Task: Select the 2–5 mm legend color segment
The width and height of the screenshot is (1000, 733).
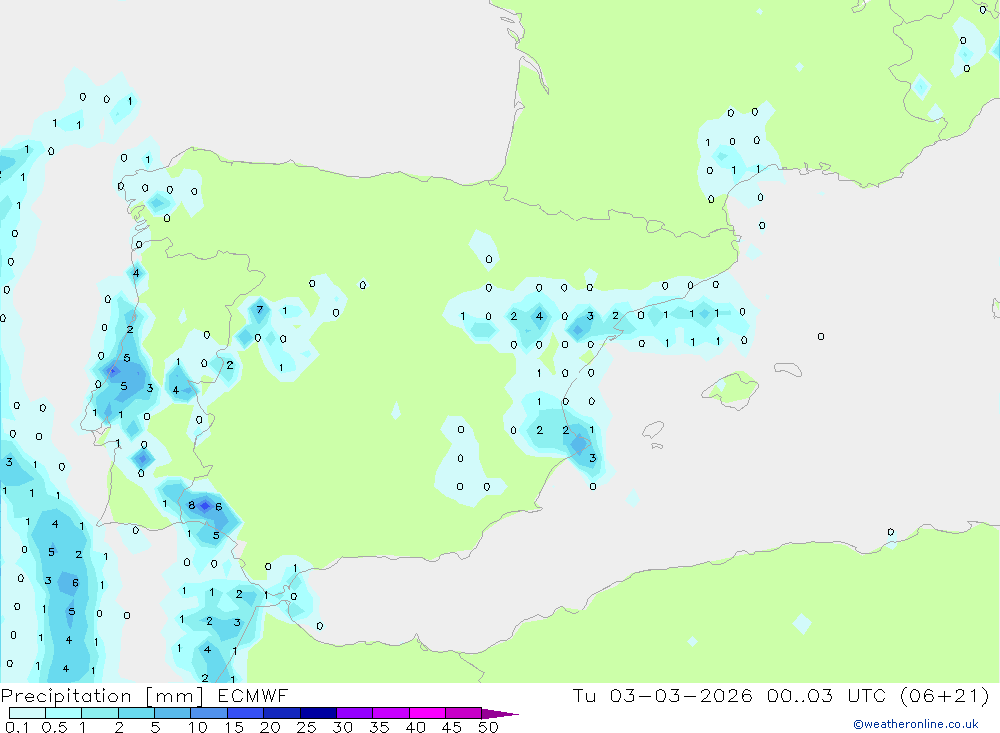Action: tap(136, 713)
